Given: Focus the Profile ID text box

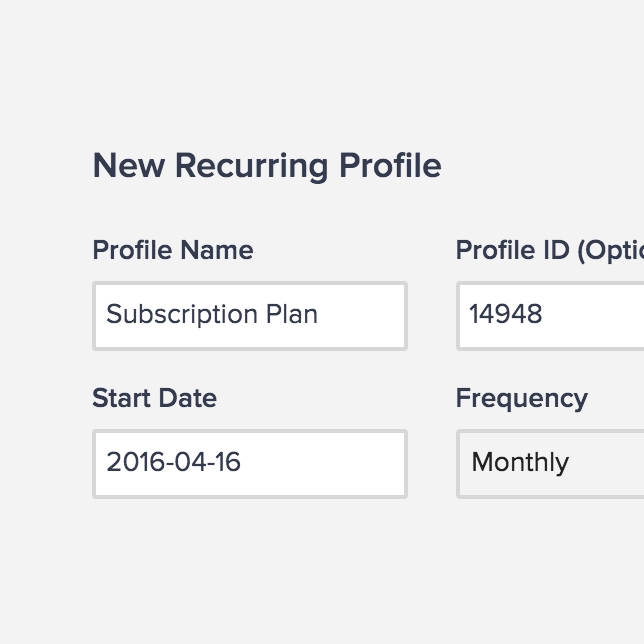Looking at the screenshot, I should tap(550, 316).
